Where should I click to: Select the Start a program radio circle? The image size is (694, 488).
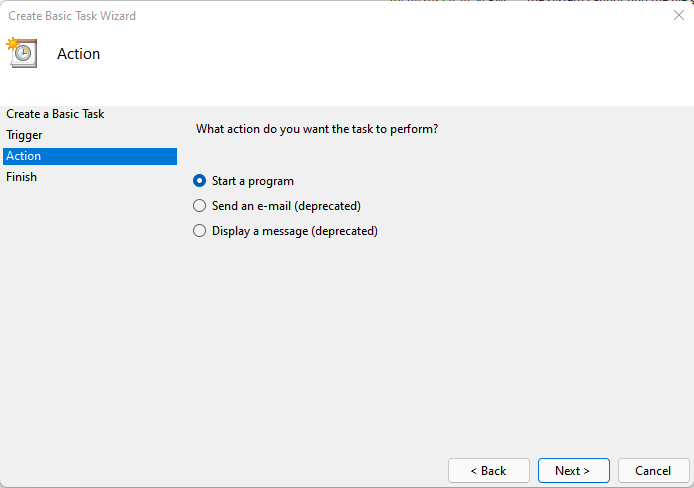tap(199, 181)
